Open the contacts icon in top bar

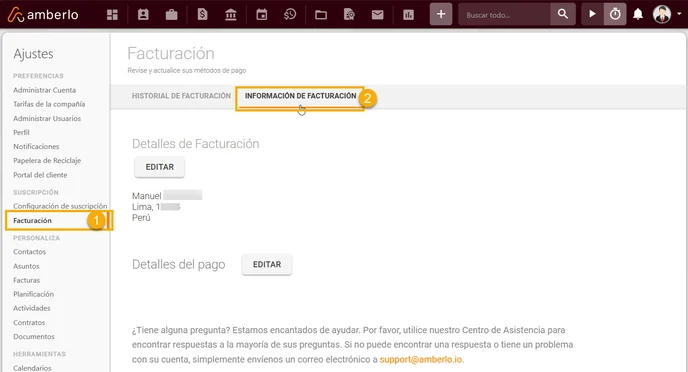pyautogui.click(x=143, y=14)
